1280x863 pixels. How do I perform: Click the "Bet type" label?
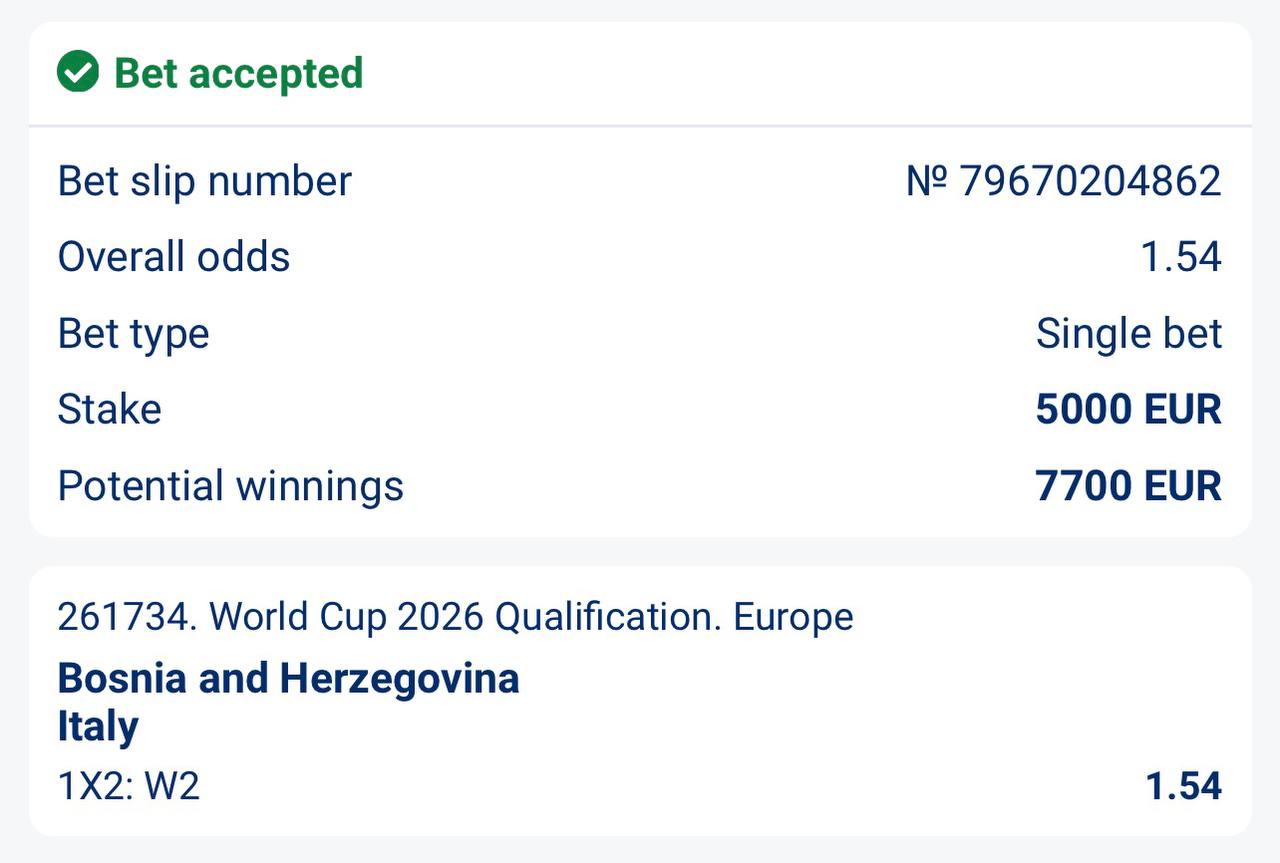tap(133, 333)
